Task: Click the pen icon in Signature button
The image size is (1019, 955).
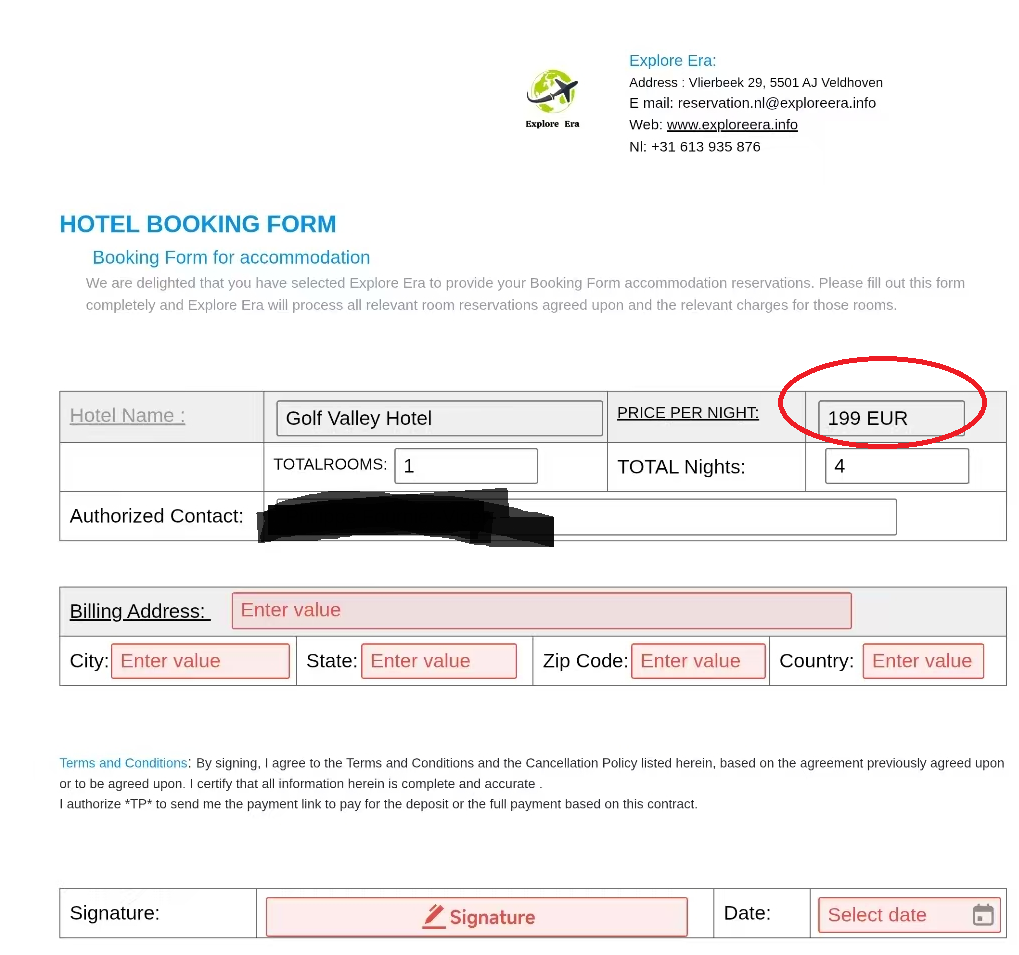Action: coord(434,917)
